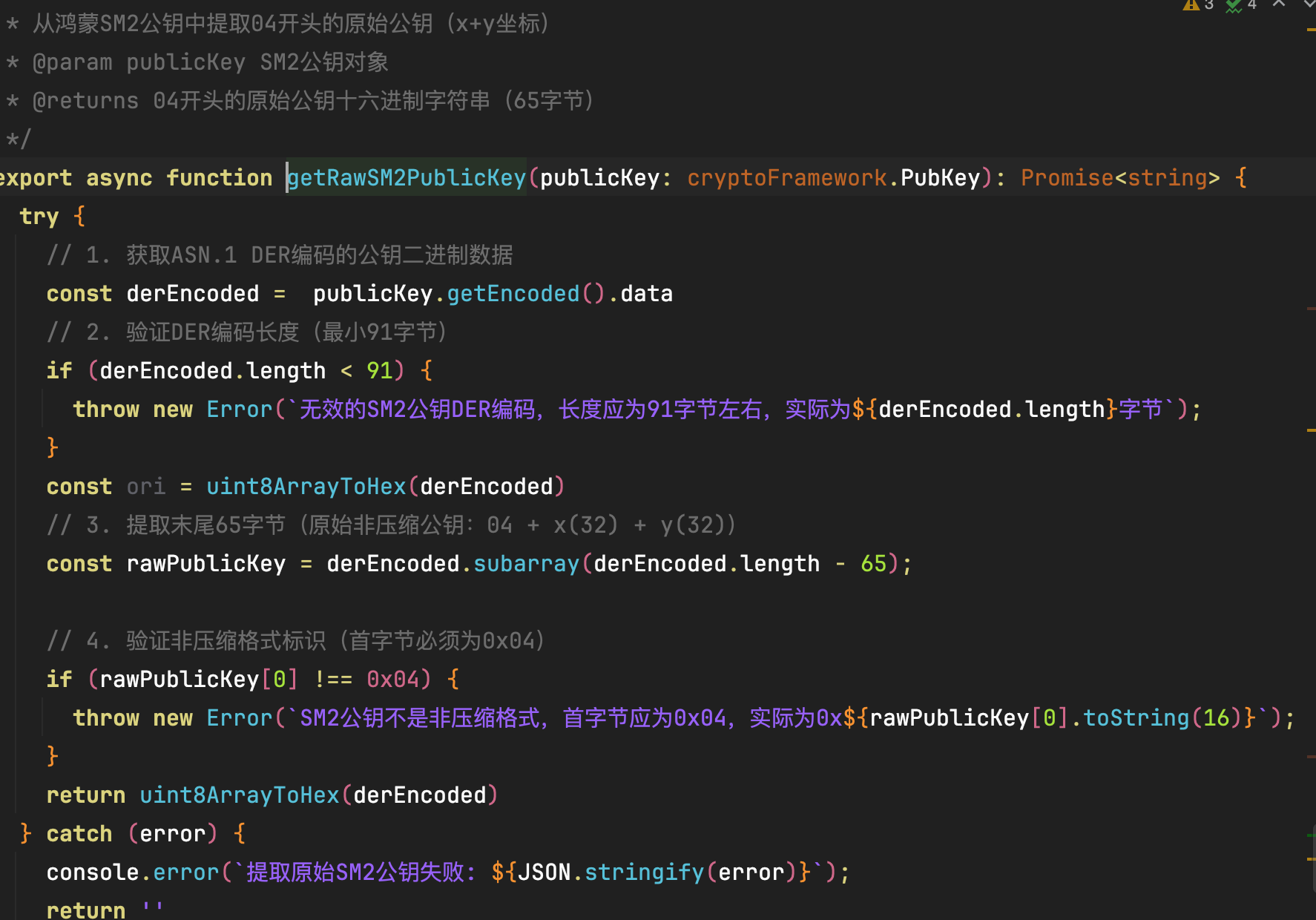The height and width of the screenshot is (920, 1316).
Task: Click the error parameter in catch parentheses
Action: pos(173,833)
